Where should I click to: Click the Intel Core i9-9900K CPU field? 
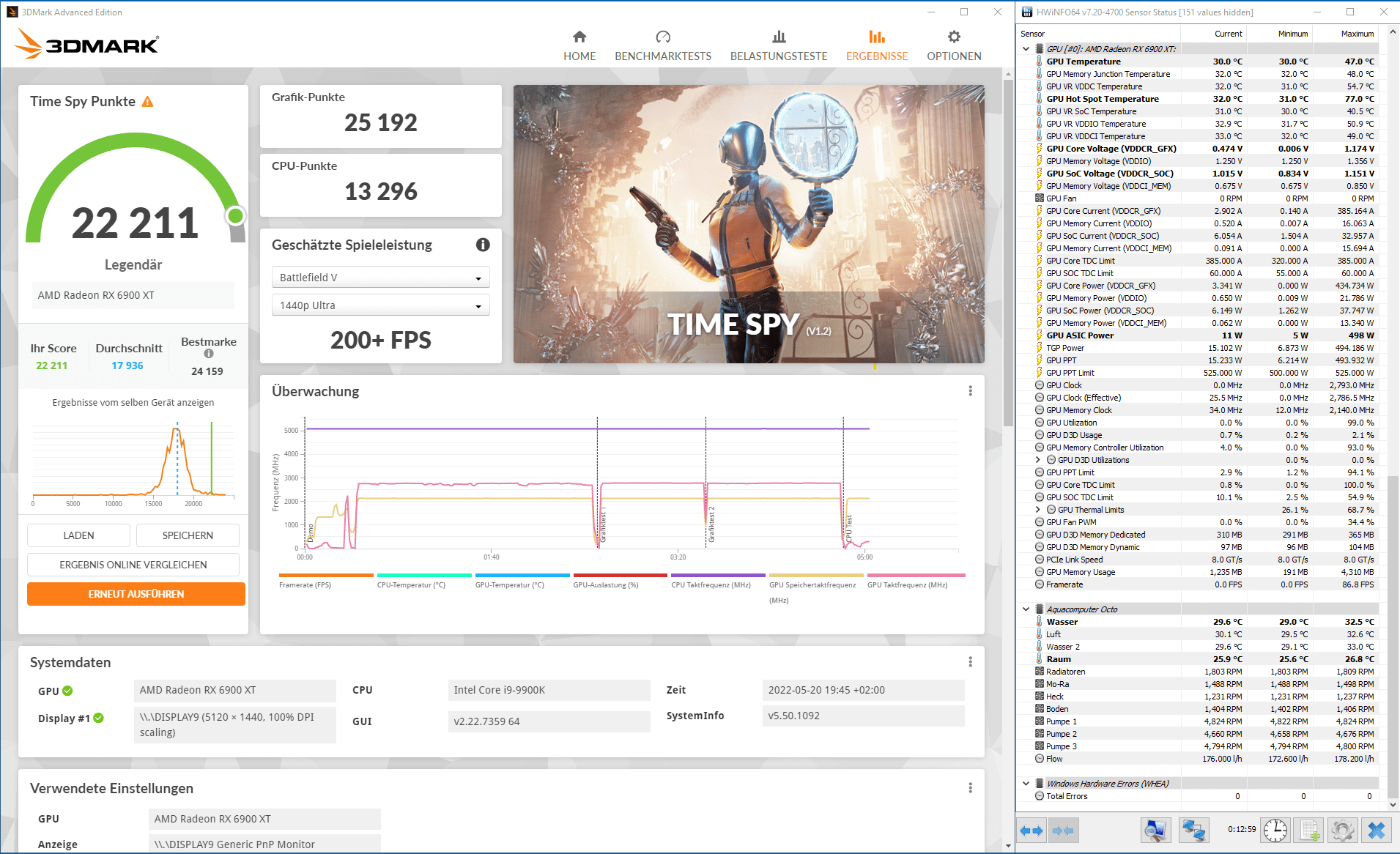(549, 690)
